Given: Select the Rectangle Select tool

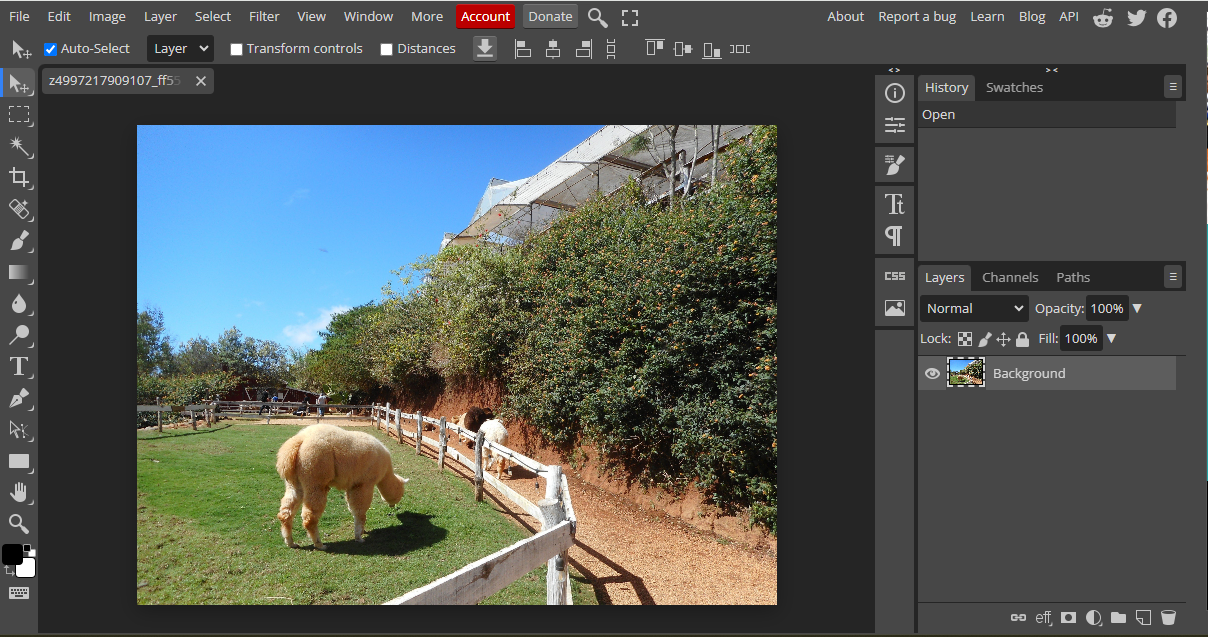Looking at the screenshot, I should click(x=19, y=115).
